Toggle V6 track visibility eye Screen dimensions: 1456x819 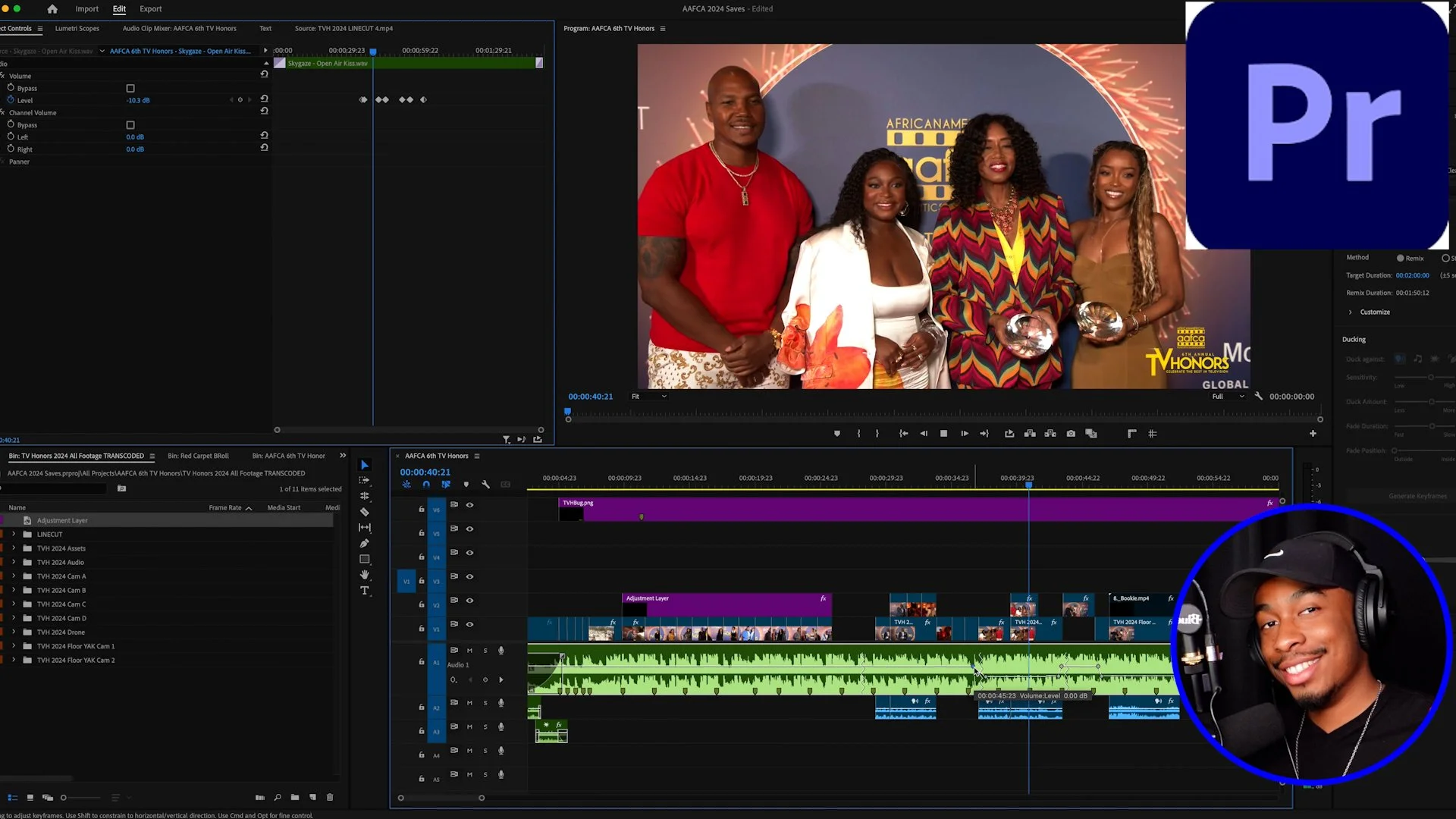click(x=470, y=505)
